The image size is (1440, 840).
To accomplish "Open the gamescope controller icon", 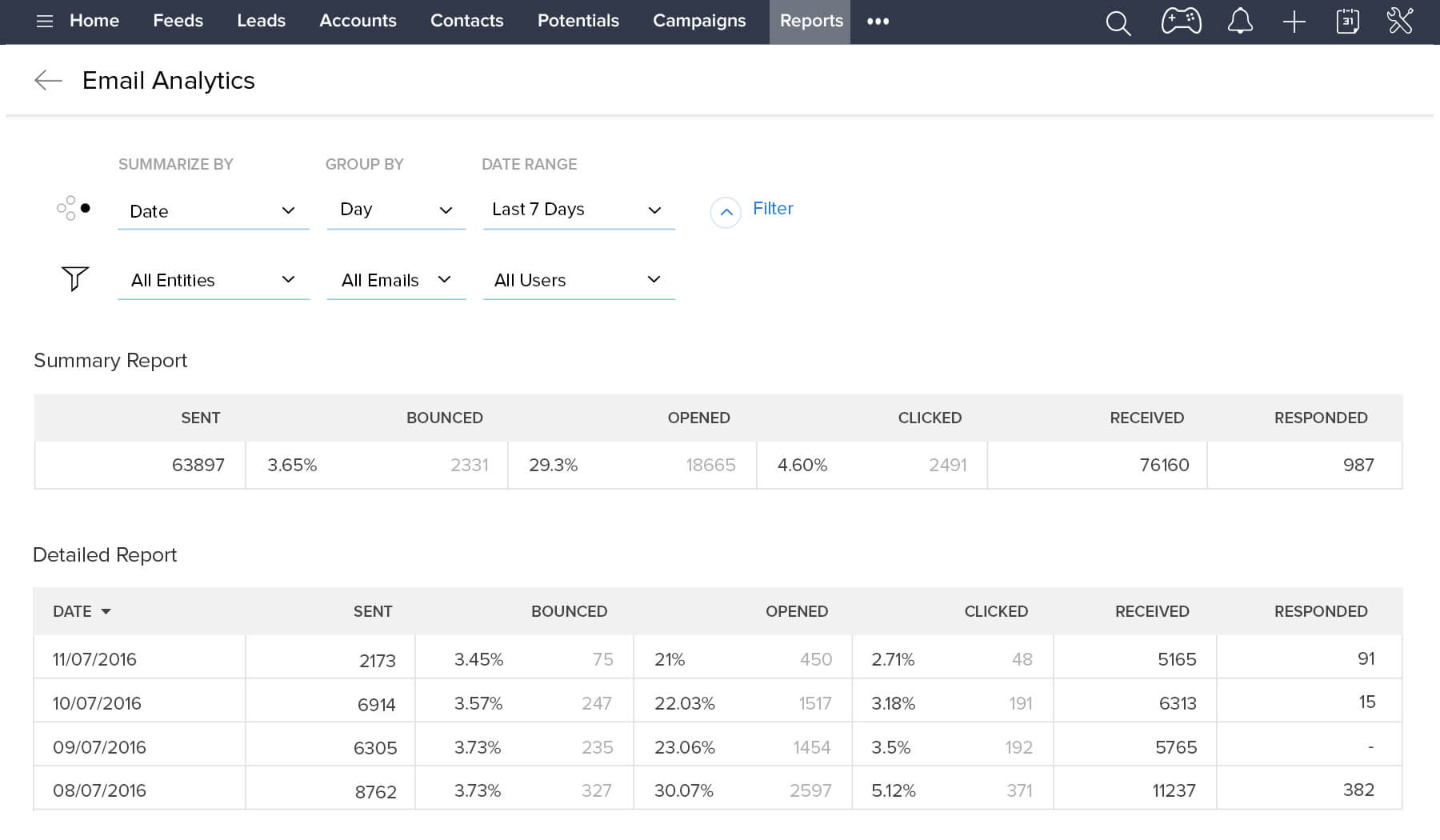I will click(1181, 22).
